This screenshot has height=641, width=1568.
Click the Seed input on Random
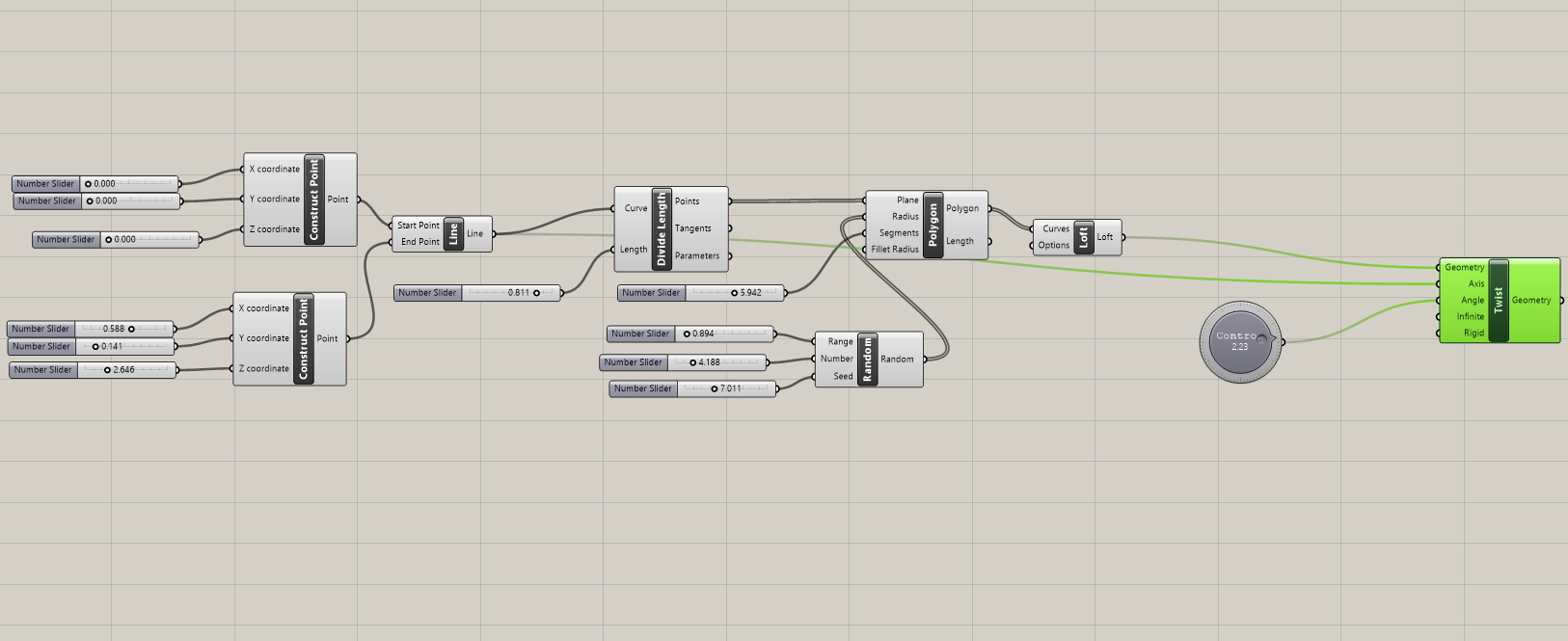pyautogui.click(x=843, y=377)
